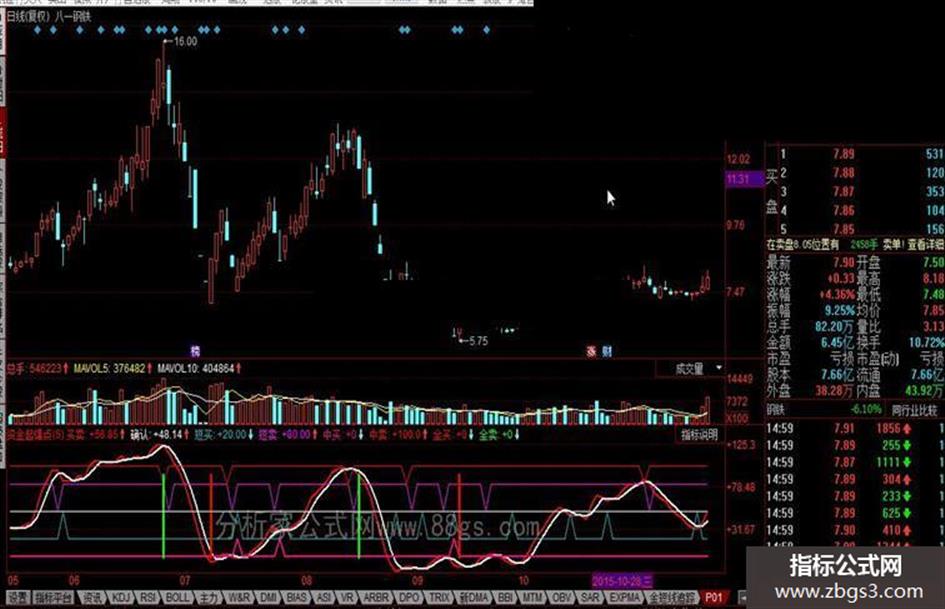945x609 pixels.
Task: Click the 总手: 546223 volume value
Action: pyautogui.click(x=35, y=368)
